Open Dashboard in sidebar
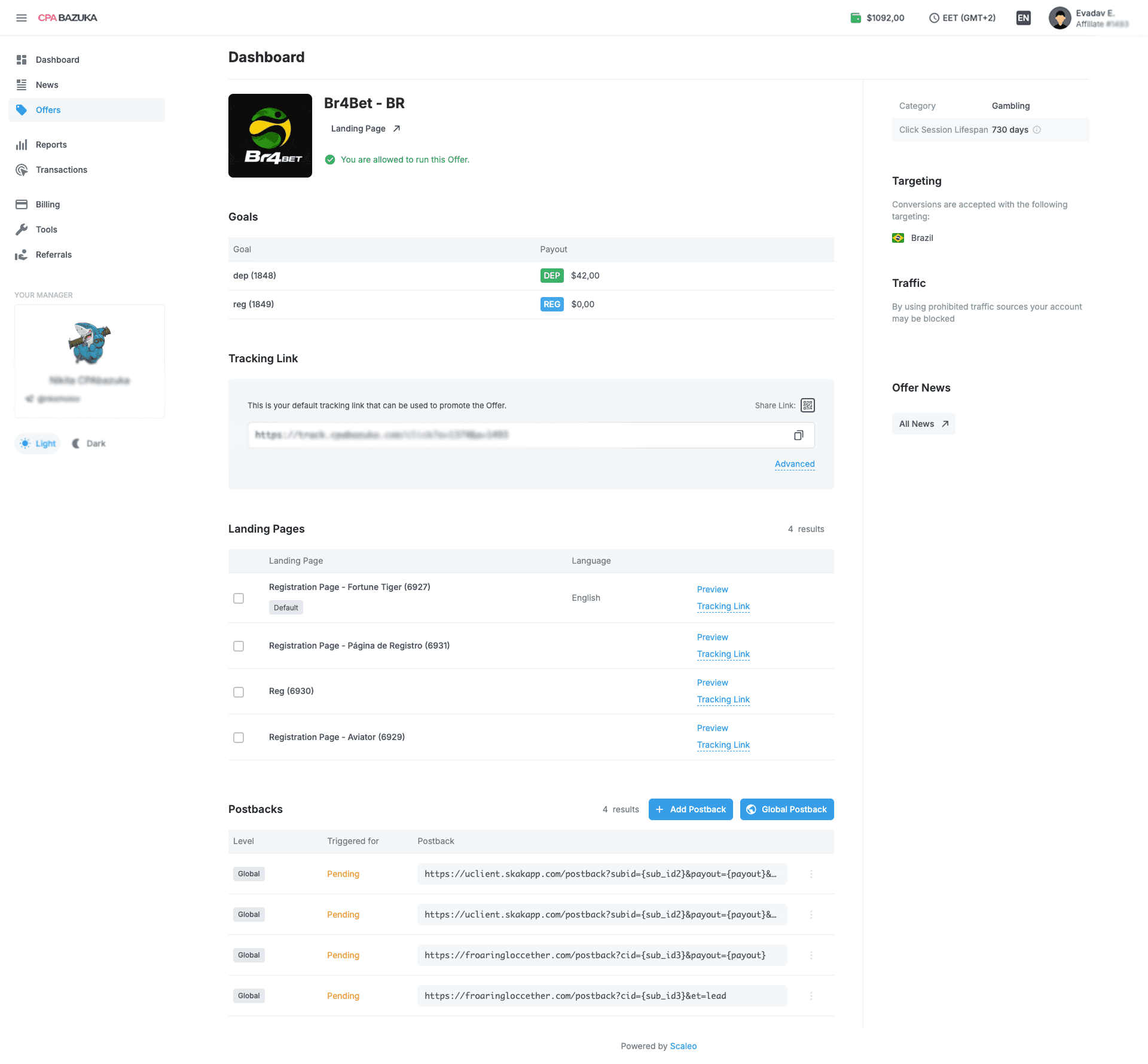The height and width of the screenshot is (1064, 1148). (87, 60)
